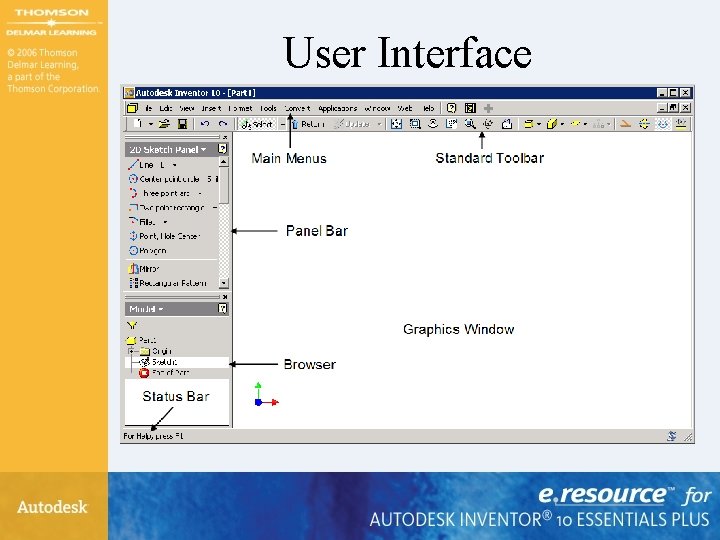Open the Line tool dropdown arrow
The width and height of the screenshot is (720, 540).
coord(174,165)
